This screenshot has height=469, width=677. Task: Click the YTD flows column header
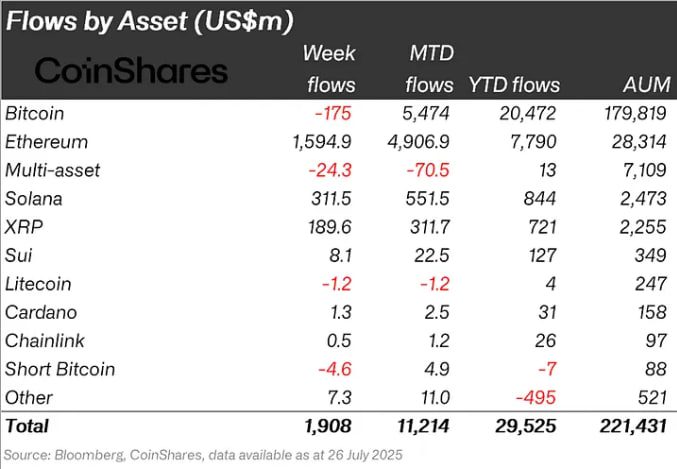point(514,85)
